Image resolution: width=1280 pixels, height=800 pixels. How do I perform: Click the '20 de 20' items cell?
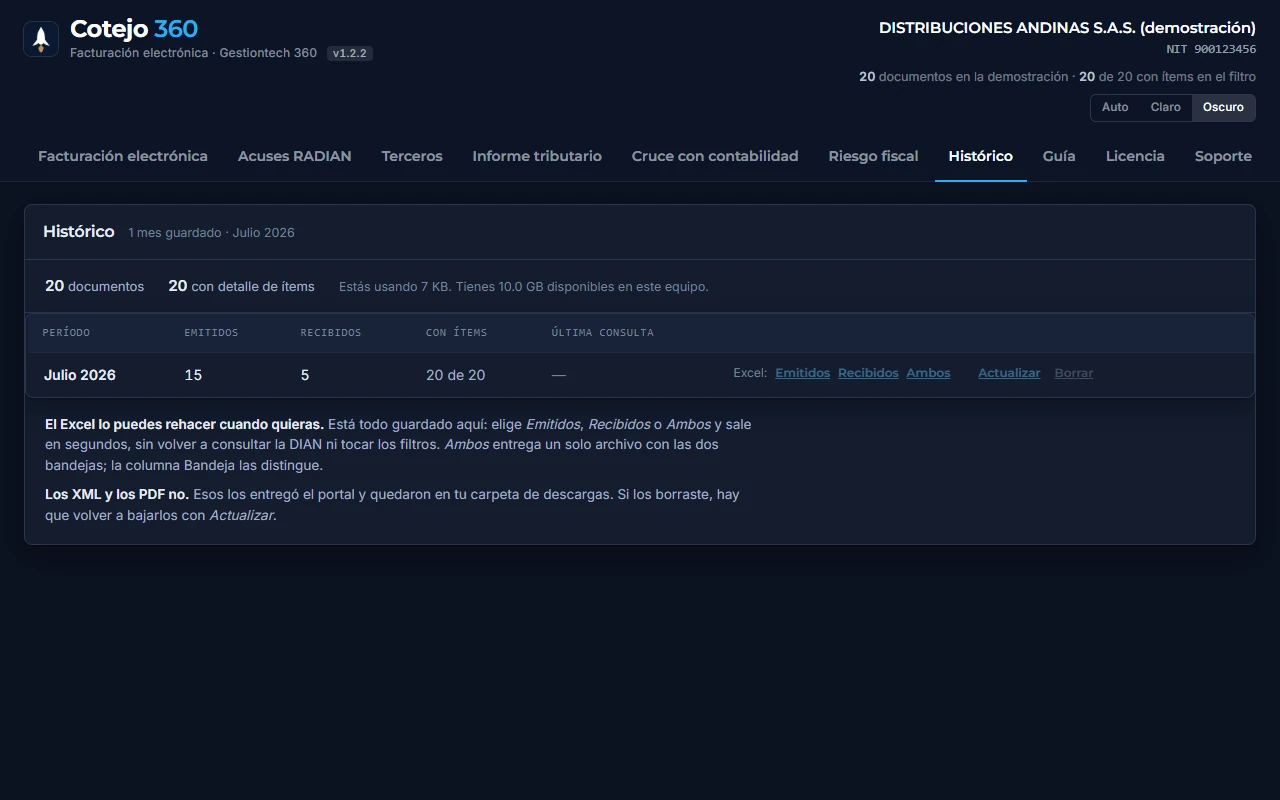(456, 375)
